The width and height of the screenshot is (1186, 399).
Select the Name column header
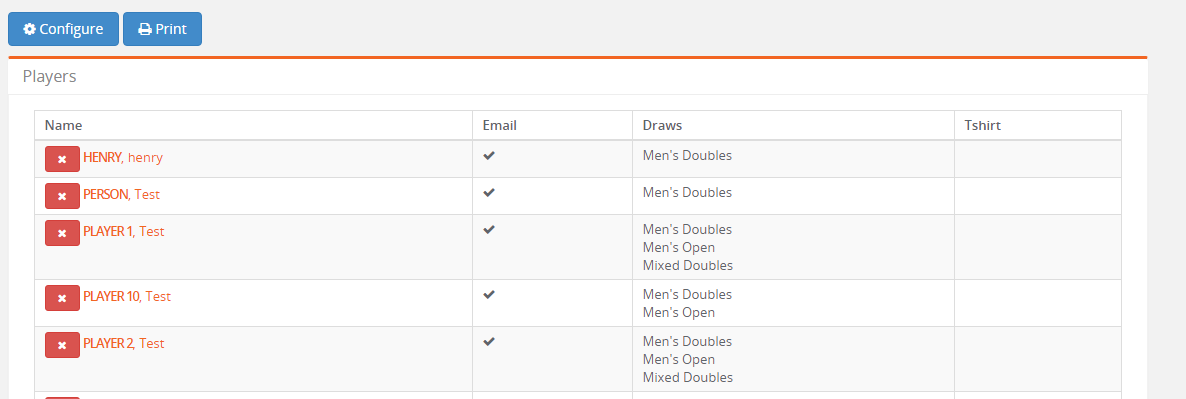[x=64, y=125]
